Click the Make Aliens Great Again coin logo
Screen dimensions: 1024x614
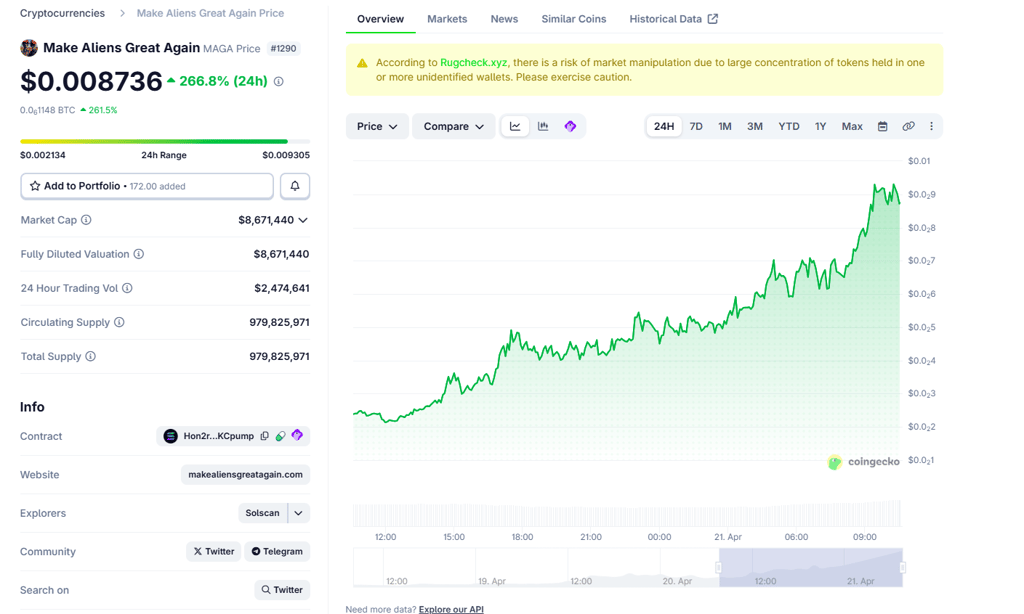(29, 48)
